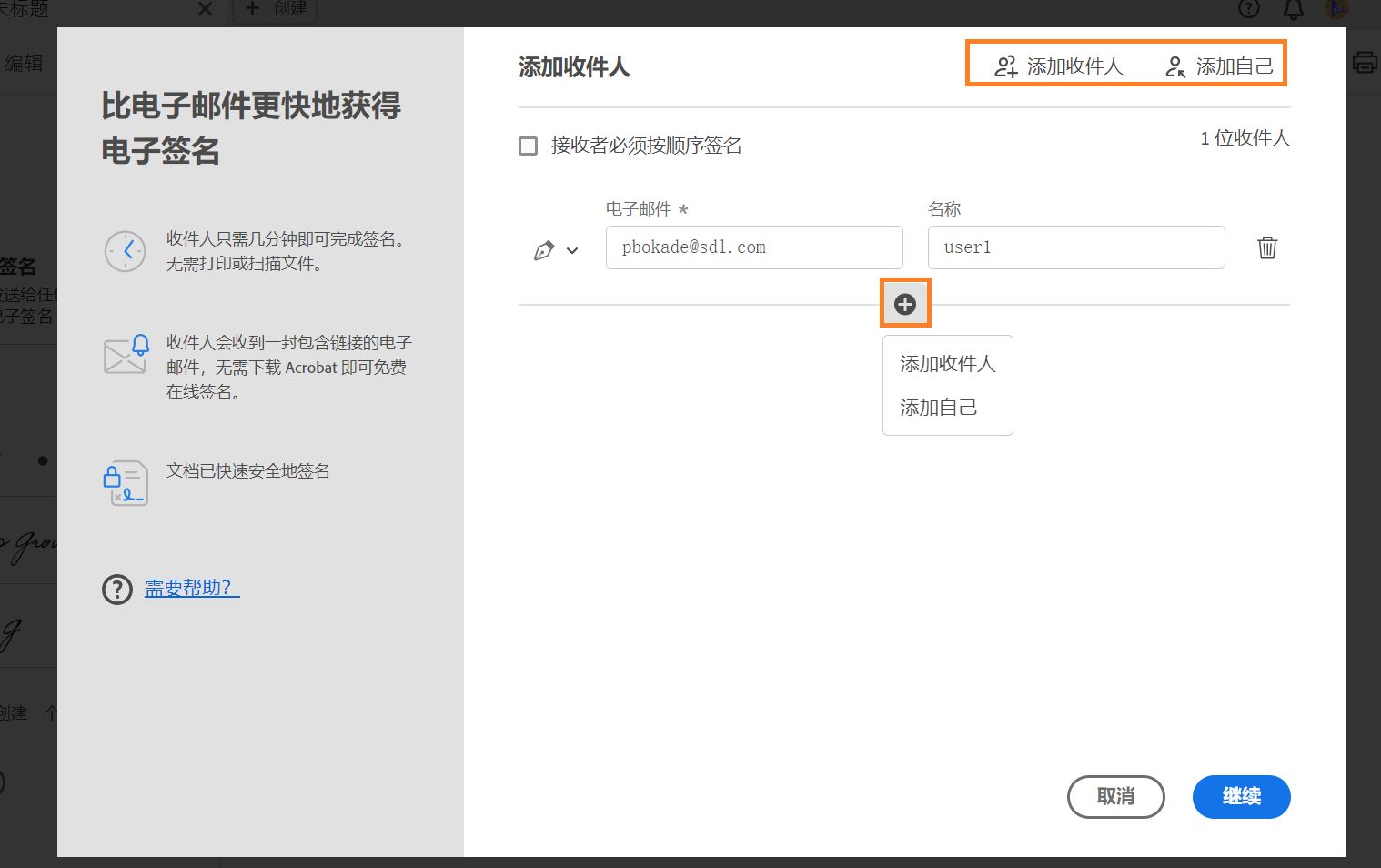
Task: Click the print icon on the right edge
Action: (1366, 61)
